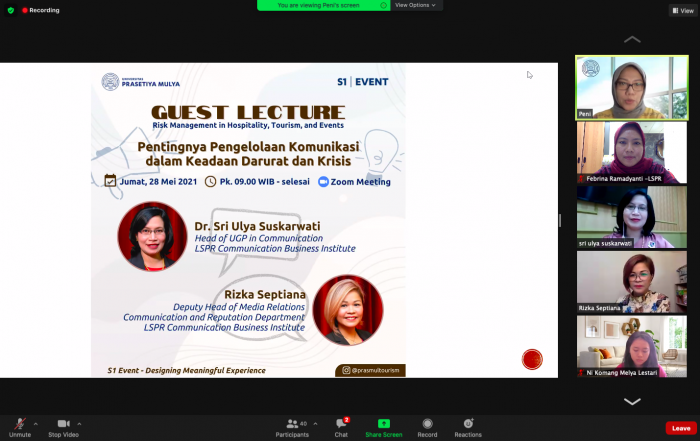Click the 'S1 | EVENT' label on the slide
This screenshot has width=700, height=441.
pyautogui.click(x=362, y=82)
